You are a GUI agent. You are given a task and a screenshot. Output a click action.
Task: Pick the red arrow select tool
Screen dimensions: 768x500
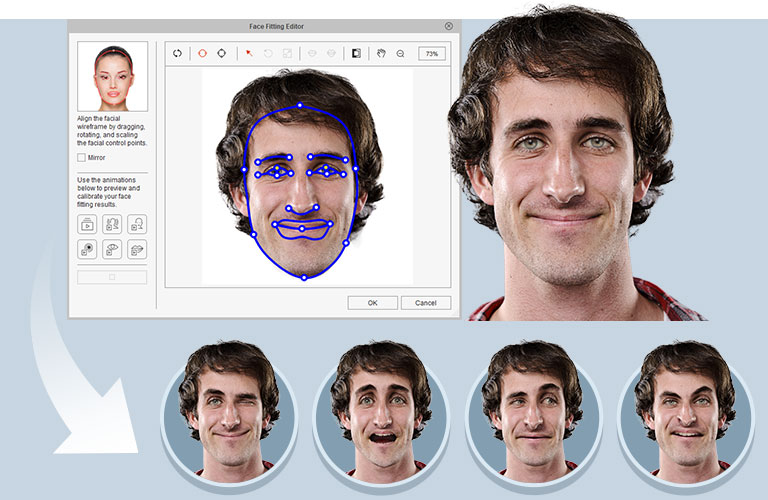249,53
